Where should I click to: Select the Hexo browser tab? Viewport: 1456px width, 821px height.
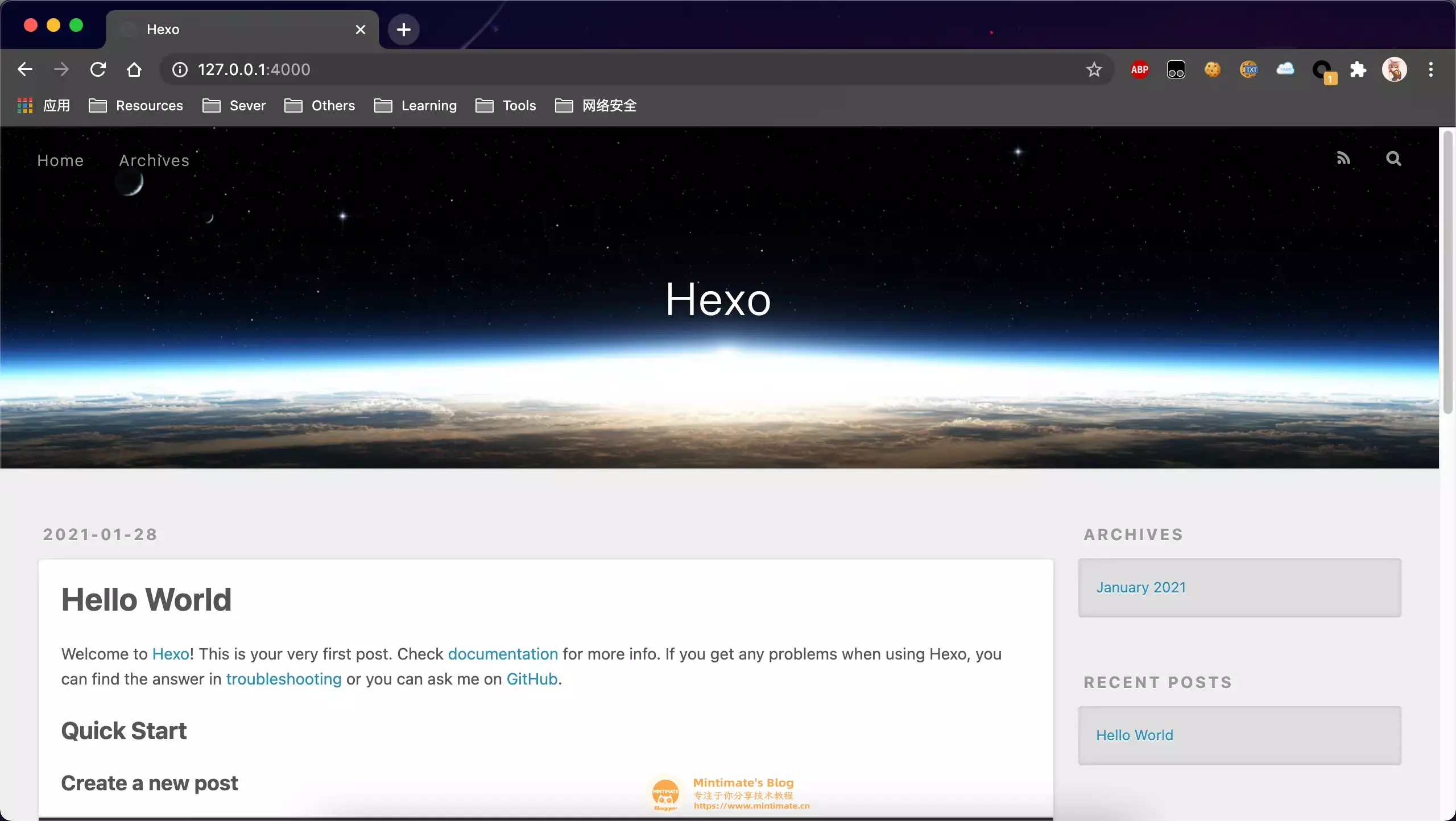pyautogui.click(x=242, y=30)
